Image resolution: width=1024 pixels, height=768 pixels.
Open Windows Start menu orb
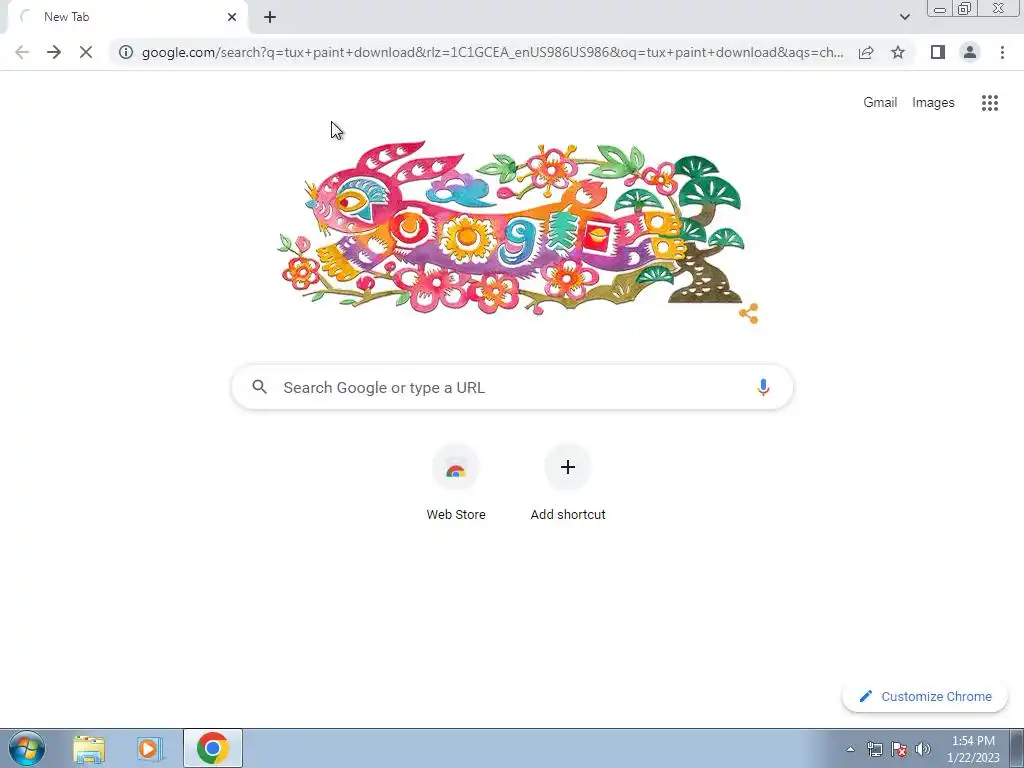[x=27, y=748]
